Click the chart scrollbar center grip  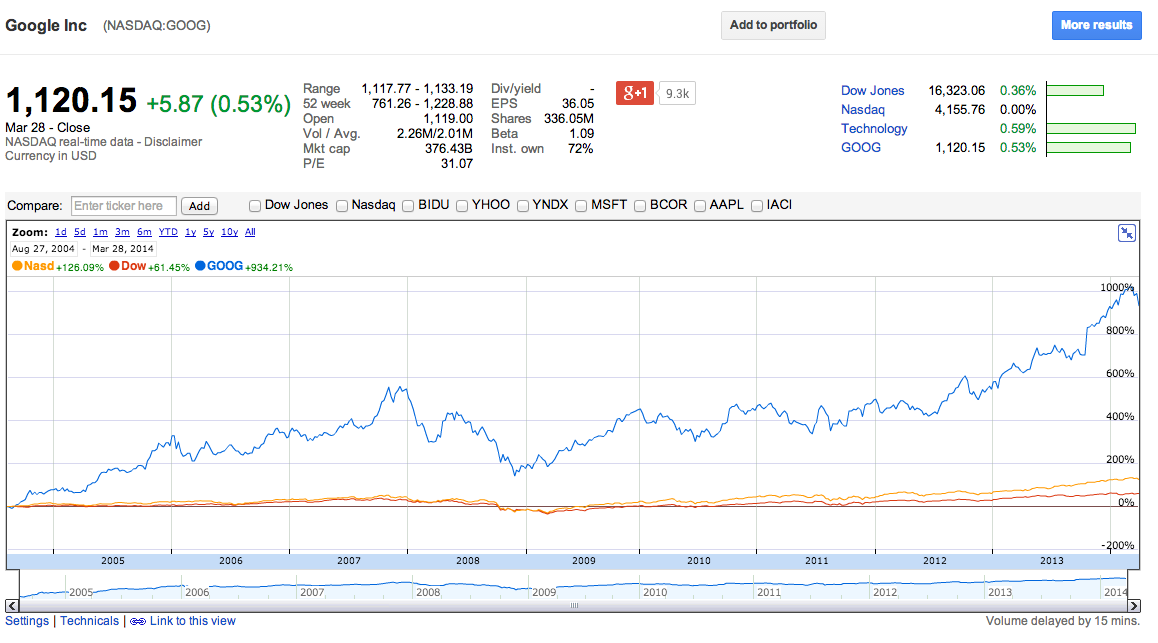point(574,606)
